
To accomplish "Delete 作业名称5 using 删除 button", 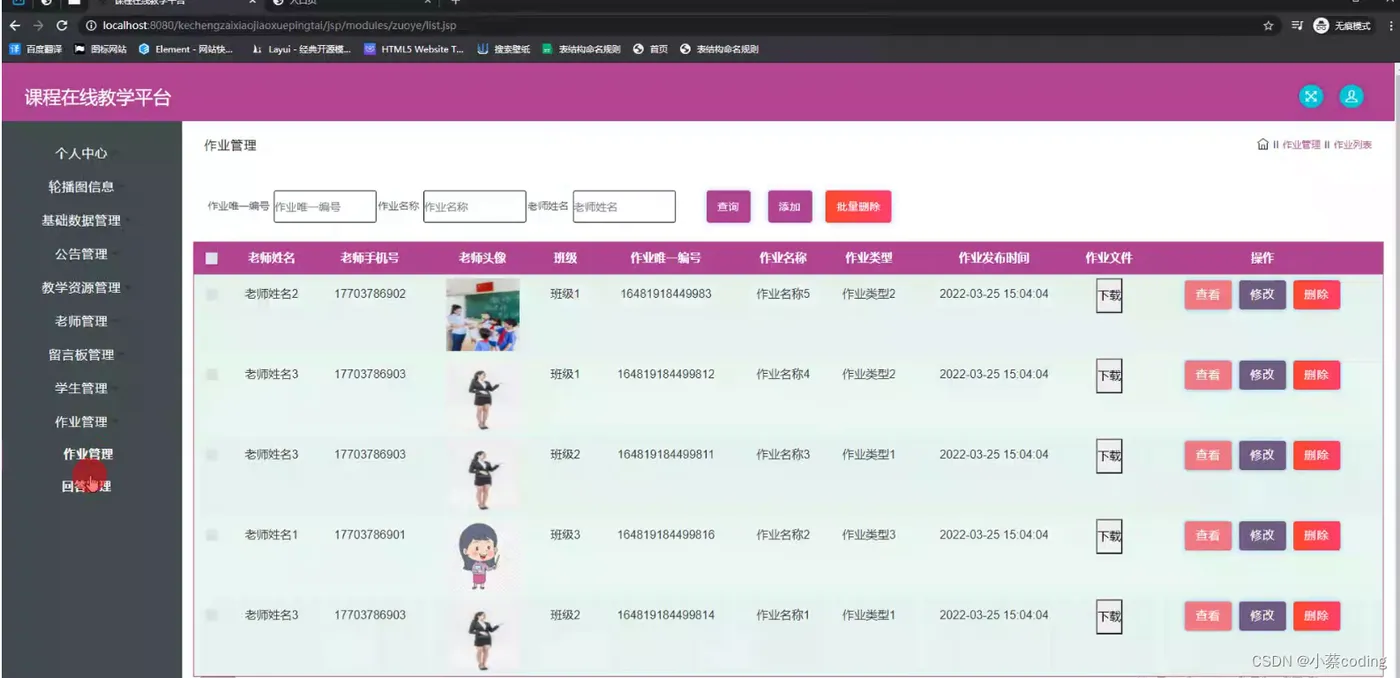I will click(1316, 294).
